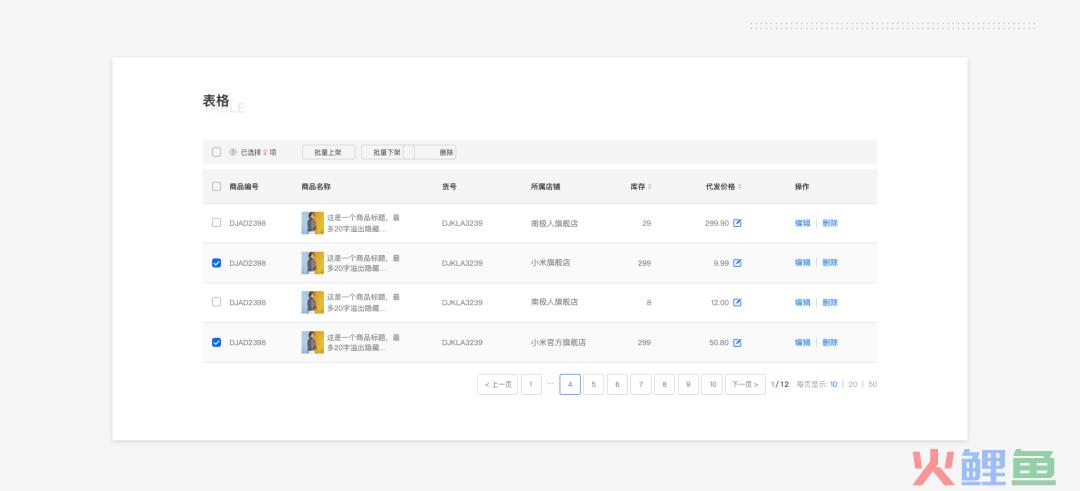Go to next page with 下一页
Image resolution: width=1080 pixels, height=491 pixels.
744,384
